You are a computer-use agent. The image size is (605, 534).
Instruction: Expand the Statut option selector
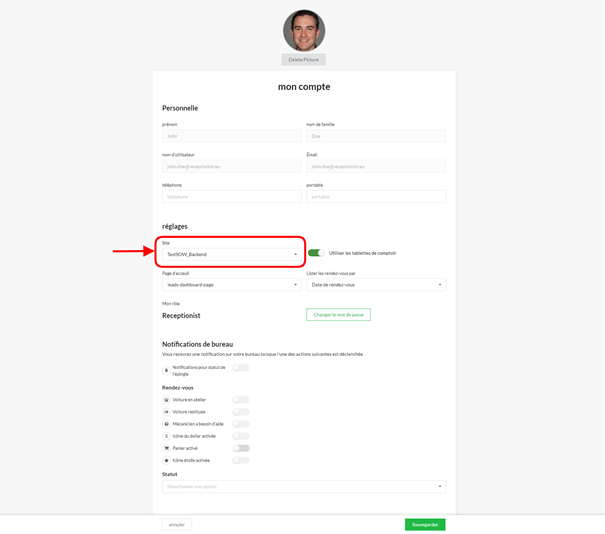[303, 487]
